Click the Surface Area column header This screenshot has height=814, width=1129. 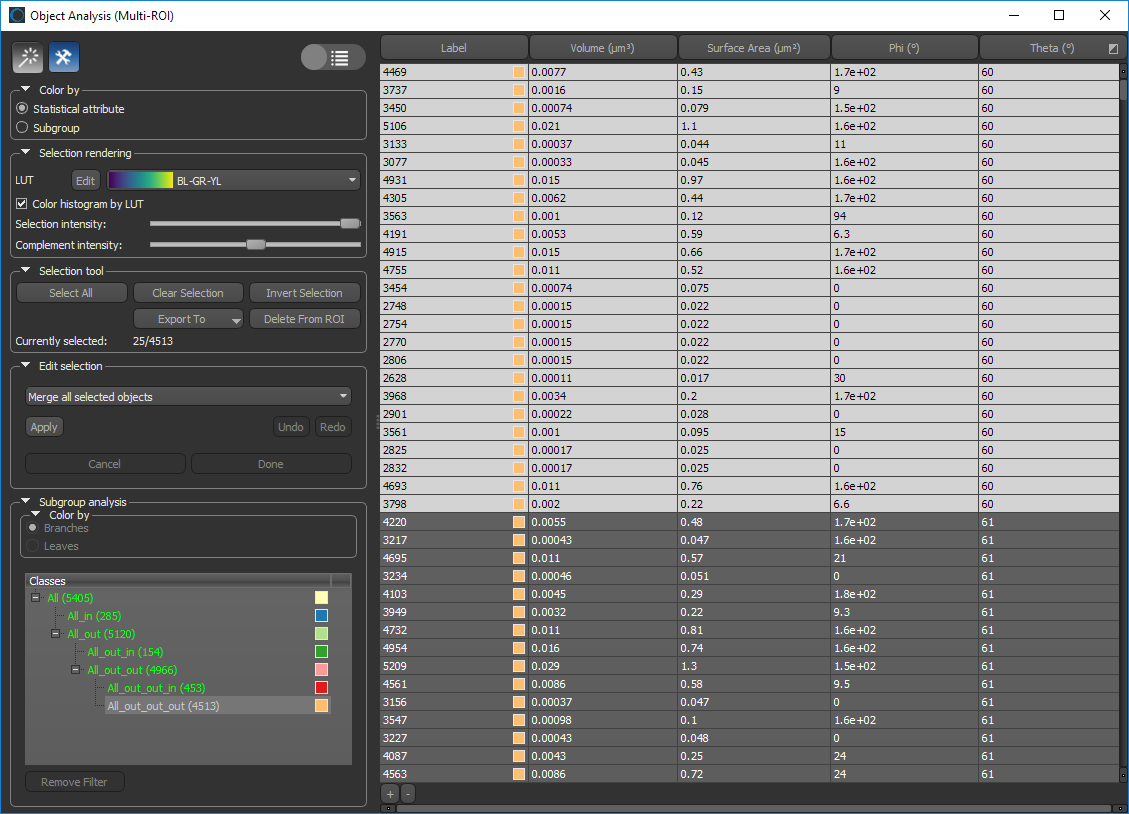click(753, 48)
